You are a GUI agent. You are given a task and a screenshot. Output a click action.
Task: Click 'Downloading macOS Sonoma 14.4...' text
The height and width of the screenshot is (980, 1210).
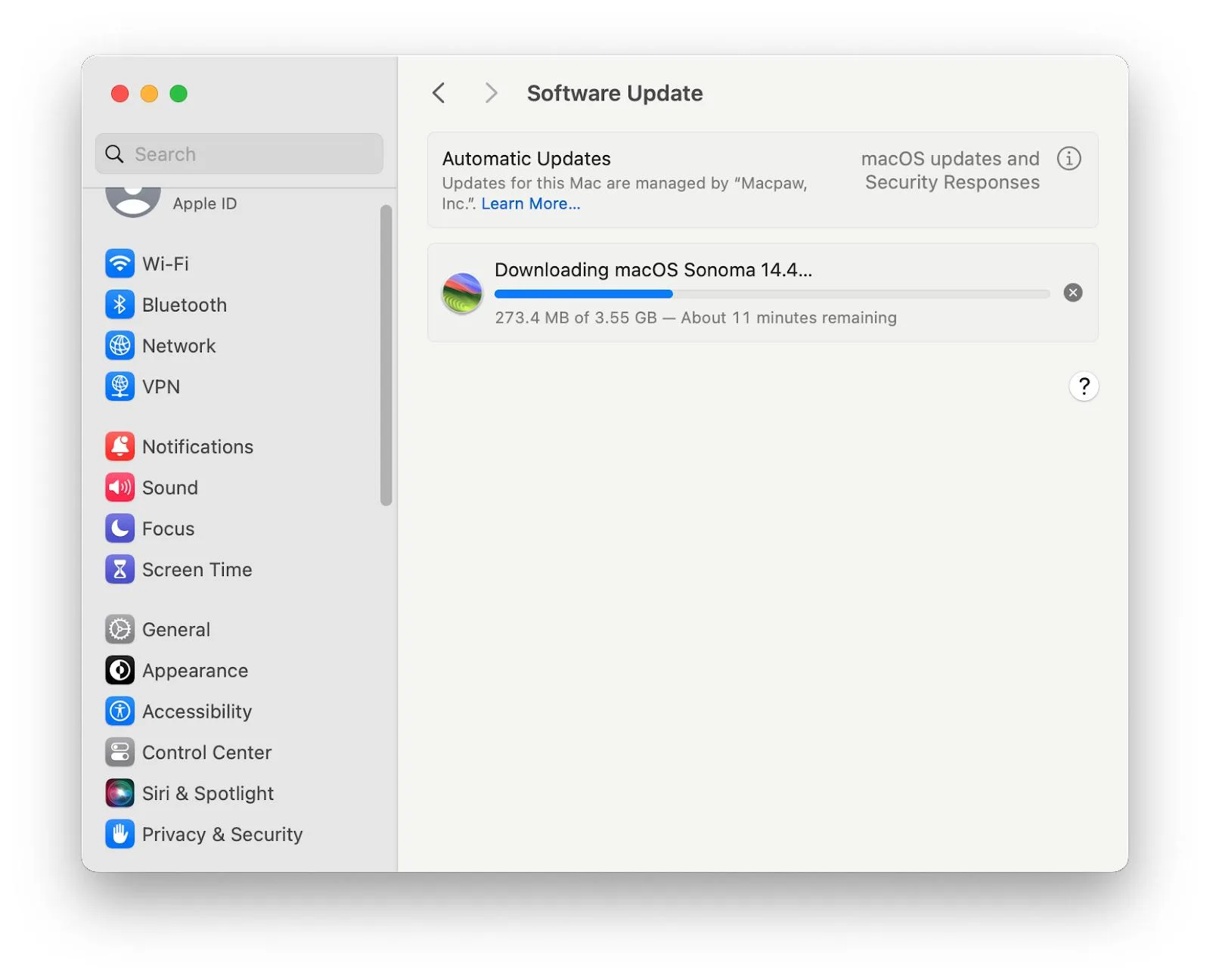click(x=653, y=270)
